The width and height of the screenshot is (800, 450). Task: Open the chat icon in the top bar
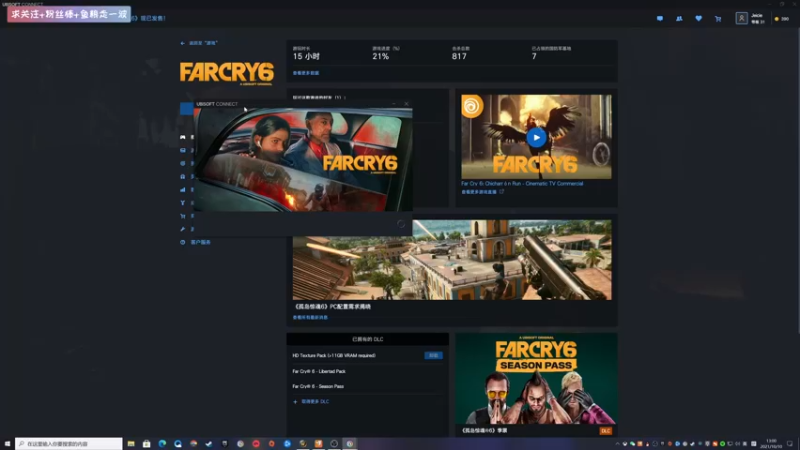[660, 18]
